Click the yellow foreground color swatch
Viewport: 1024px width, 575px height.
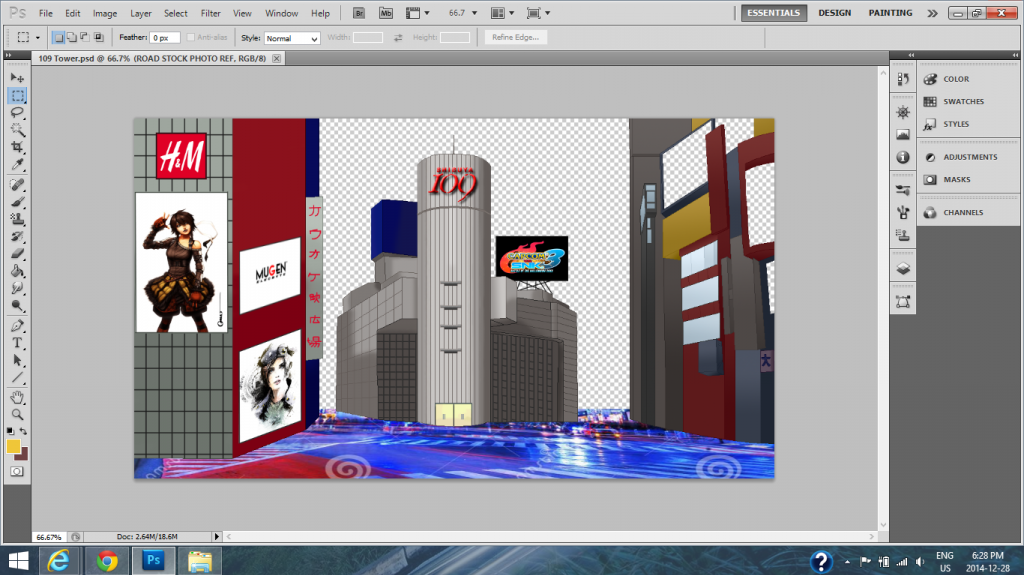(x=13, y=446)
